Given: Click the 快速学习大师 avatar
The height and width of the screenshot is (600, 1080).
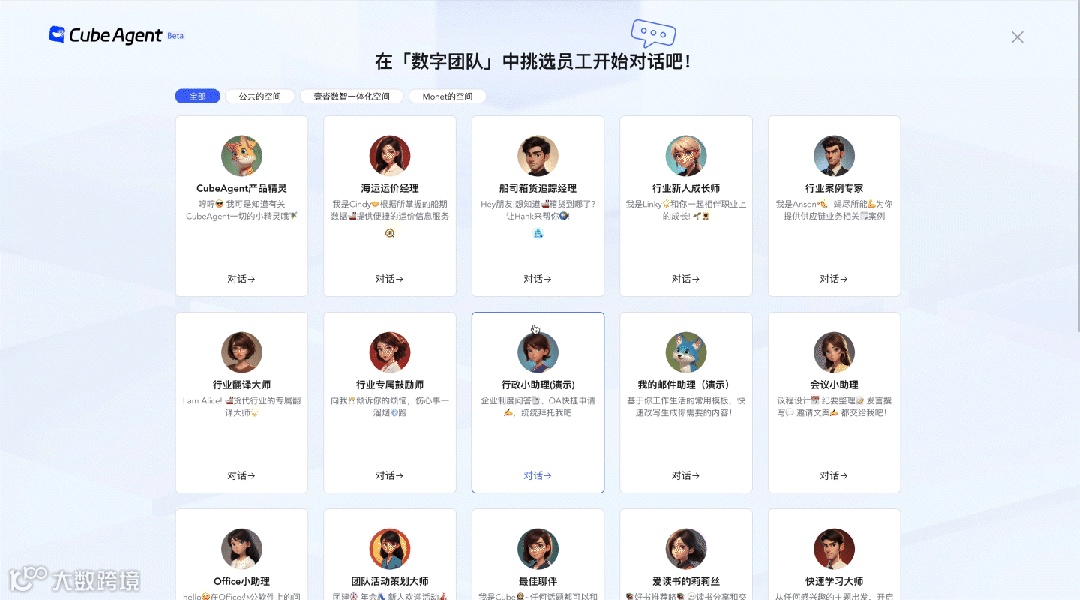Looking at the screenshot, I should coord(834,549).
